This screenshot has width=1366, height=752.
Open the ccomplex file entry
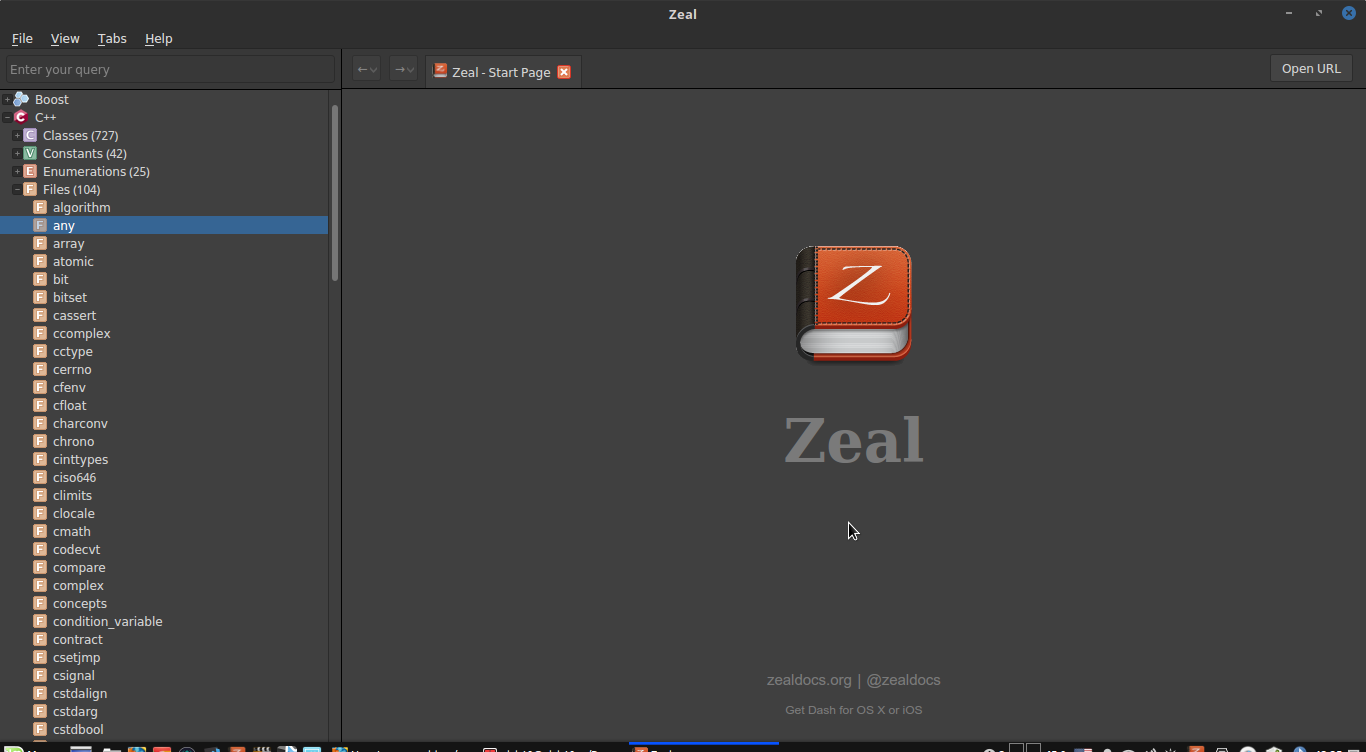coord(82,333)
